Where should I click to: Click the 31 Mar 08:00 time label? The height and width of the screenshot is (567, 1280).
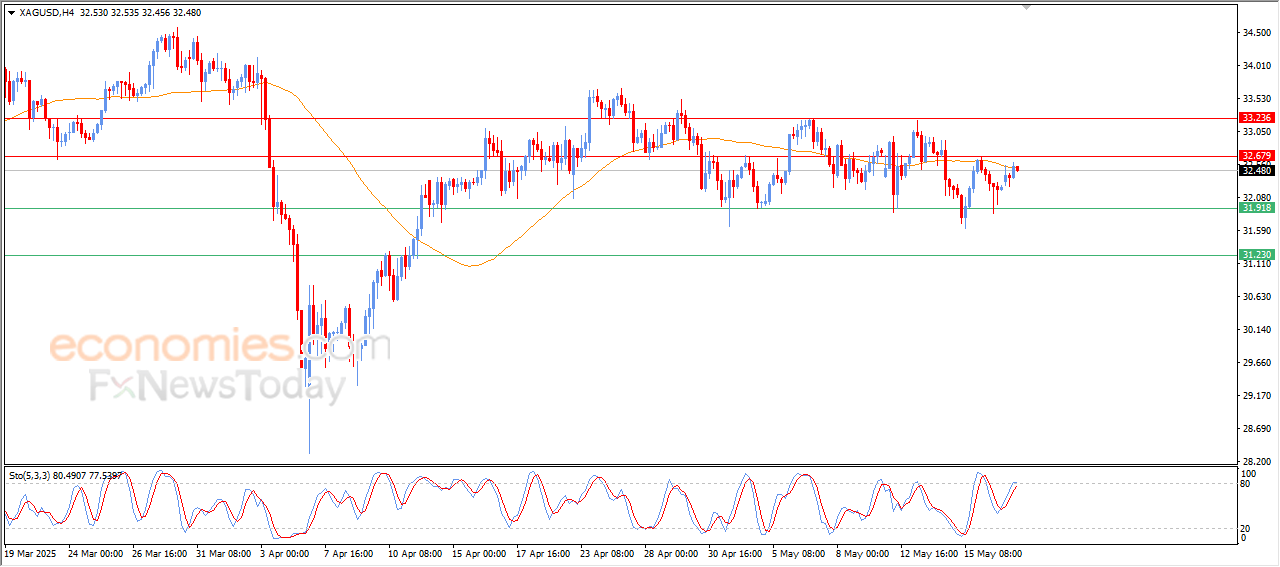pyautogui.click(x=223, y=553)
